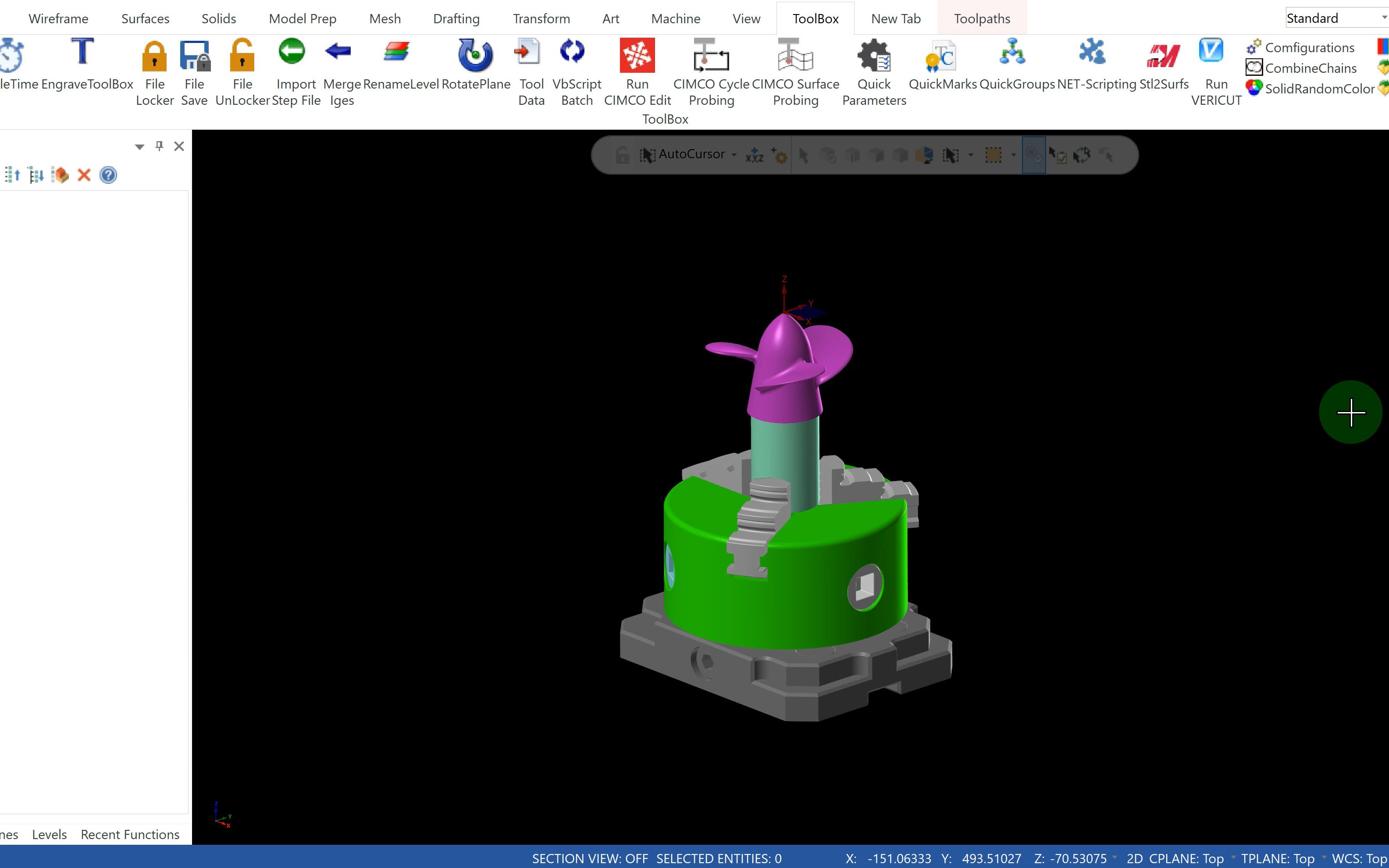
Task: Toggle 2D mode in status bar
Action: (x=1134, y=858)
